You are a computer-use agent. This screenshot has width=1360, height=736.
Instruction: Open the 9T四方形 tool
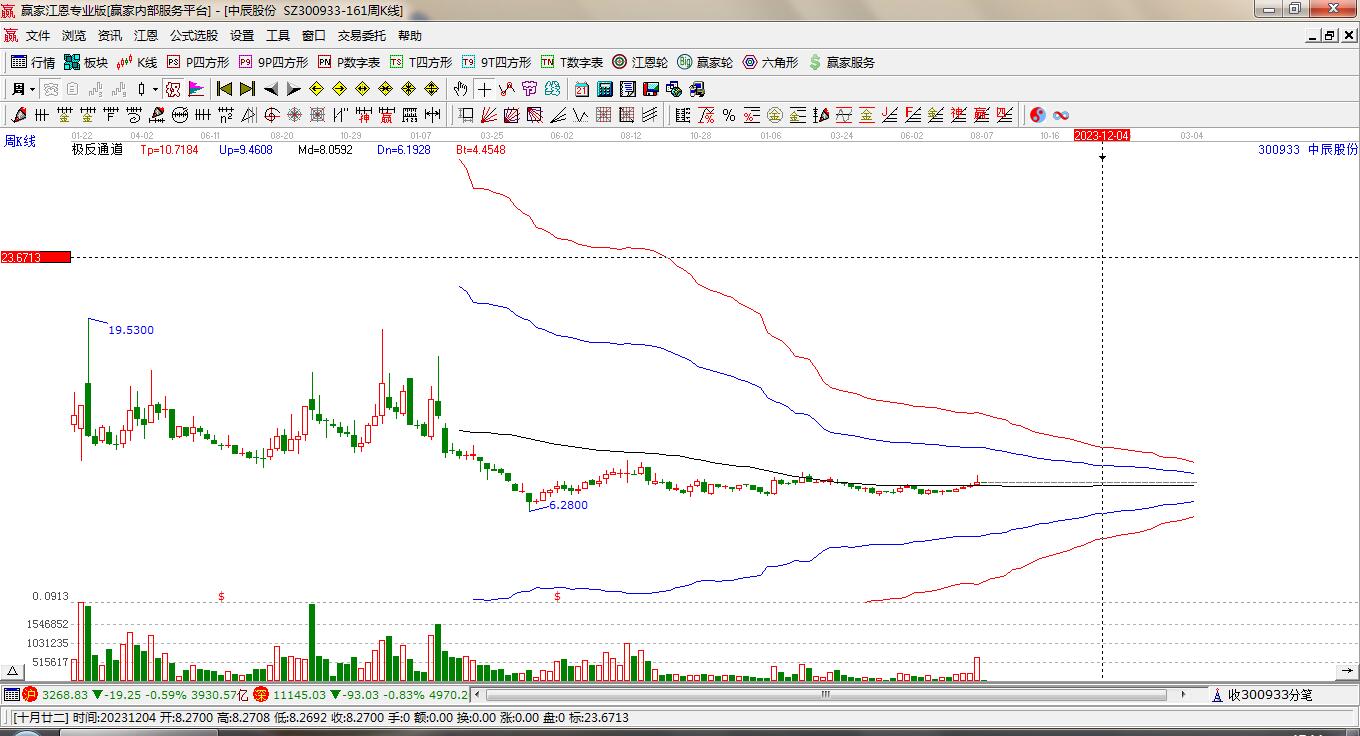496,62
